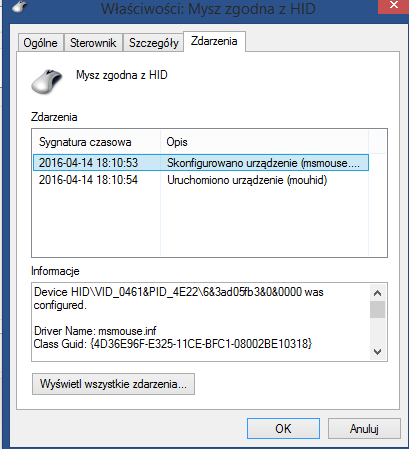This screenshot has width=409, height=449.
Task: Click the large HID mouse device icon
Action: tap(47, 81)
